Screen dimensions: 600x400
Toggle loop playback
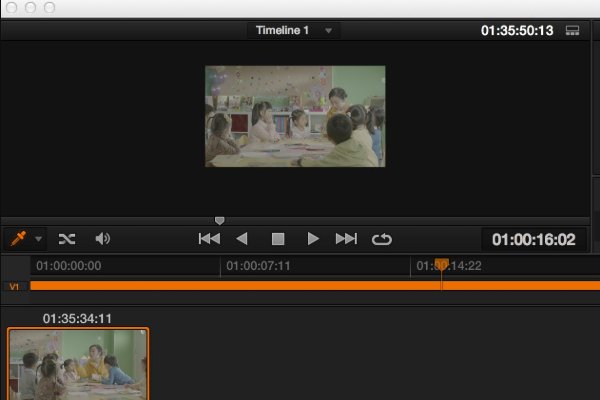pyautogui.click(x=381, y=239)
